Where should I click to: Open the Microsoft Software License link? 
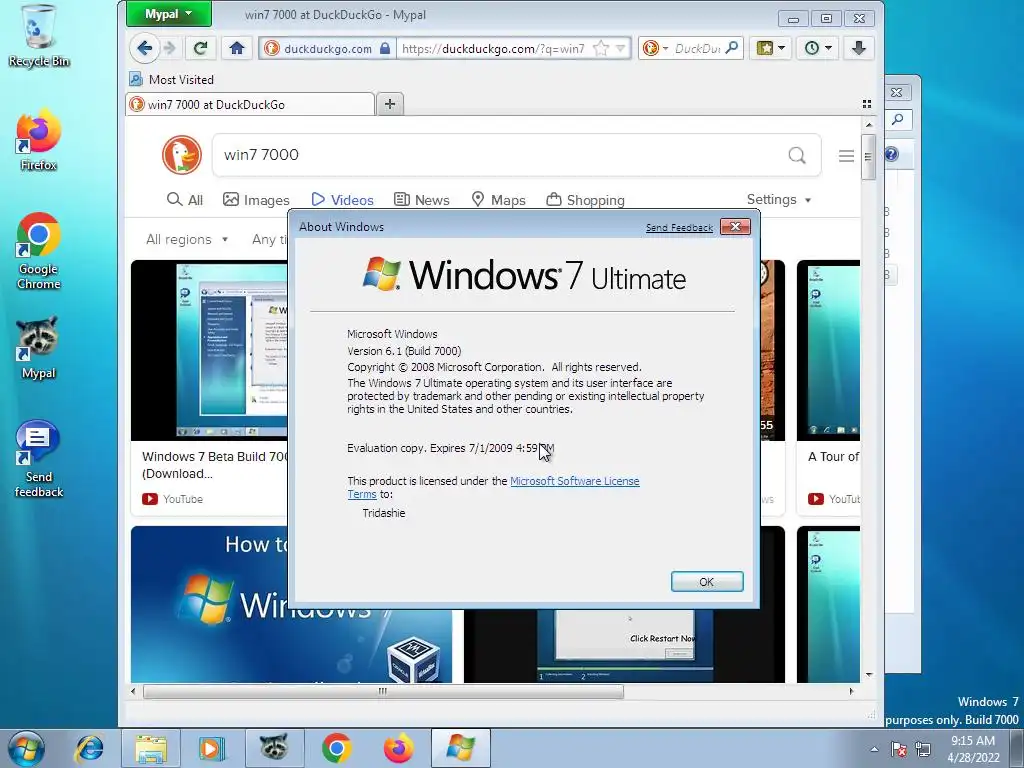[574, 481]
